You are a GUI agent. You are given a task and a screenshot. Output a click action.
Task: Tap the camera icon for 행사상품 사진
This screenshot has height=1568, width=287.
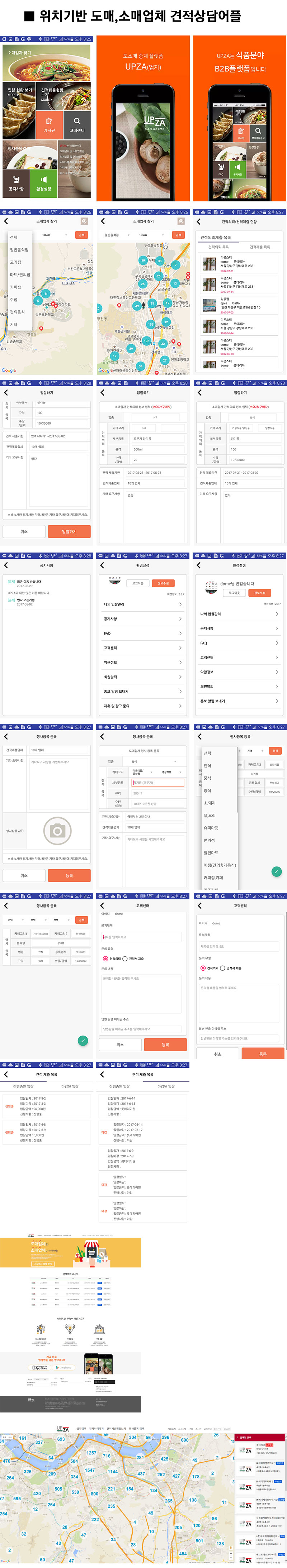pyautogui.click(x=57, y=830)
